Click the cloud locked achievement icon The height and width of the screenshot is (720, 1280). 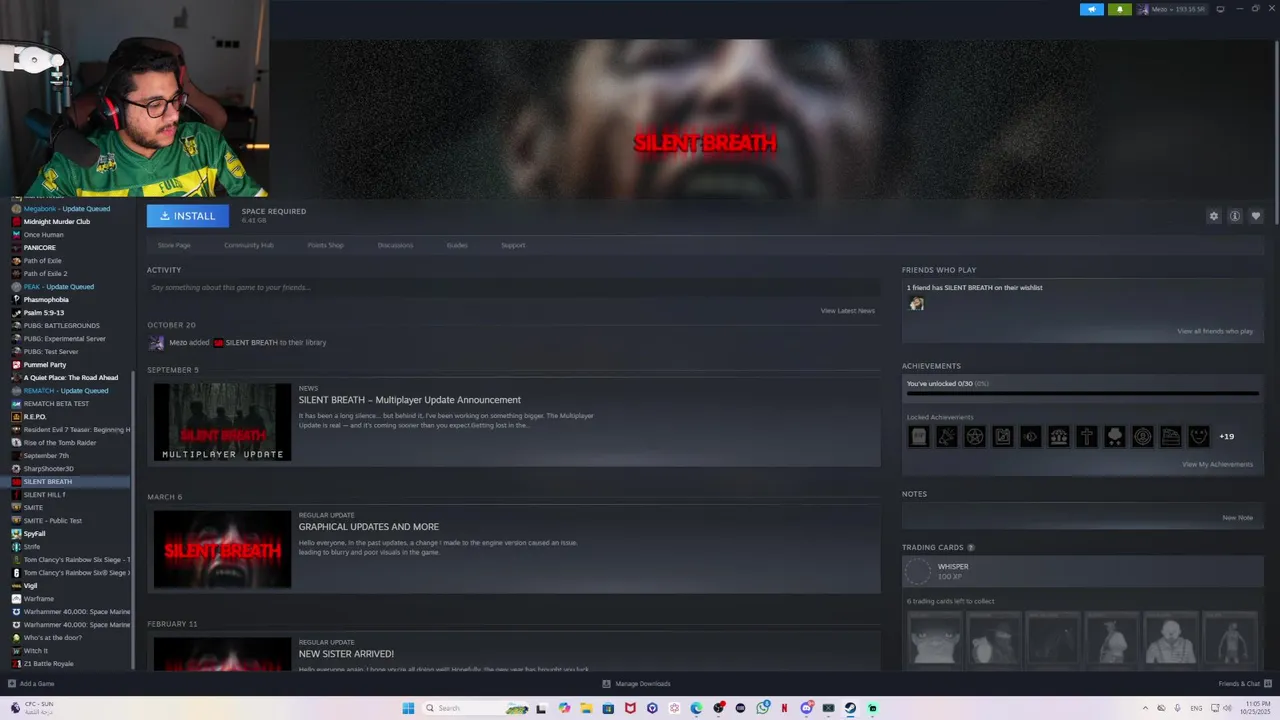[x=1114, y=436]
